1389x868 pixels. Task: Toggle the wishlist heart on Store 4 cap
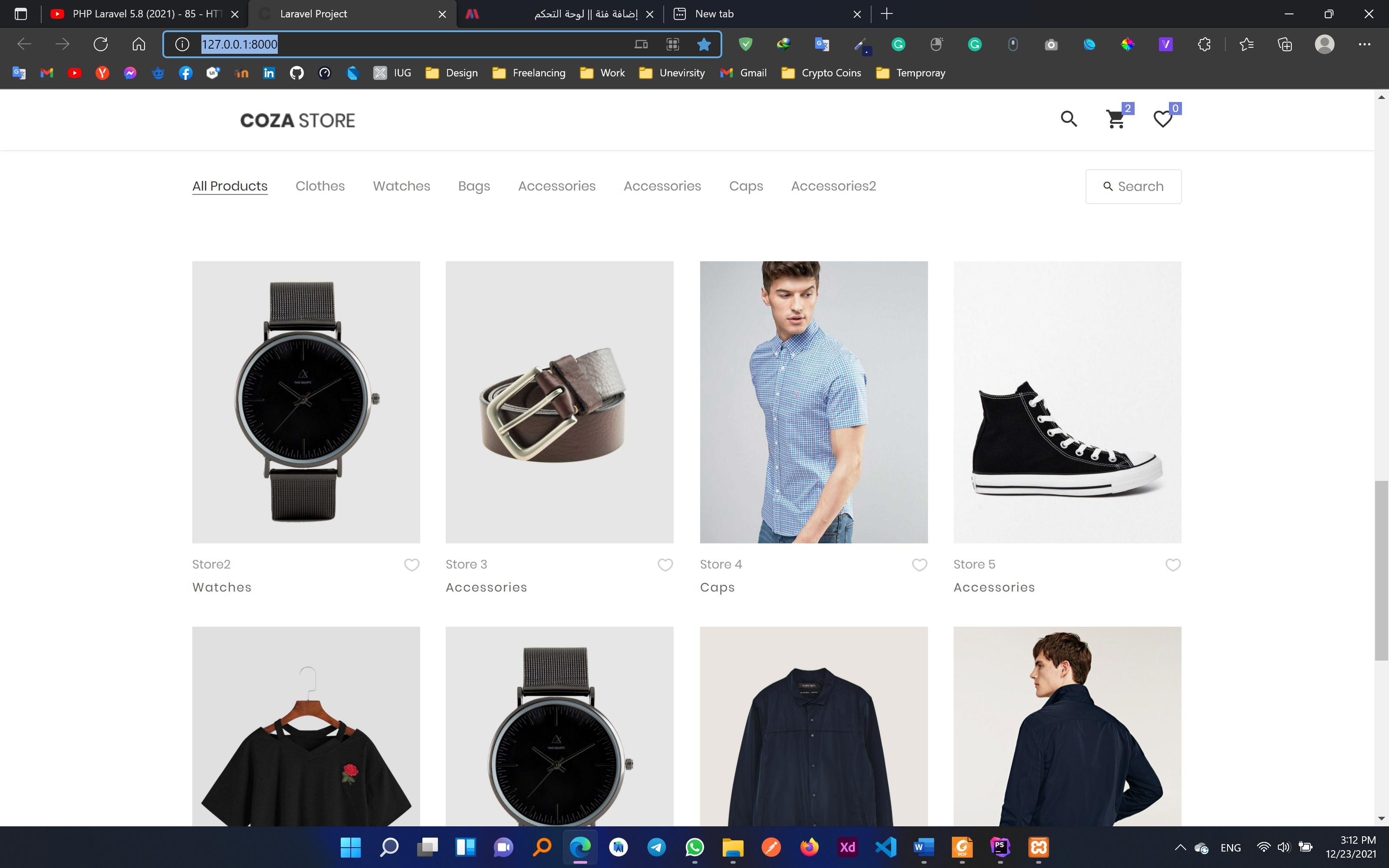(919, 565)
